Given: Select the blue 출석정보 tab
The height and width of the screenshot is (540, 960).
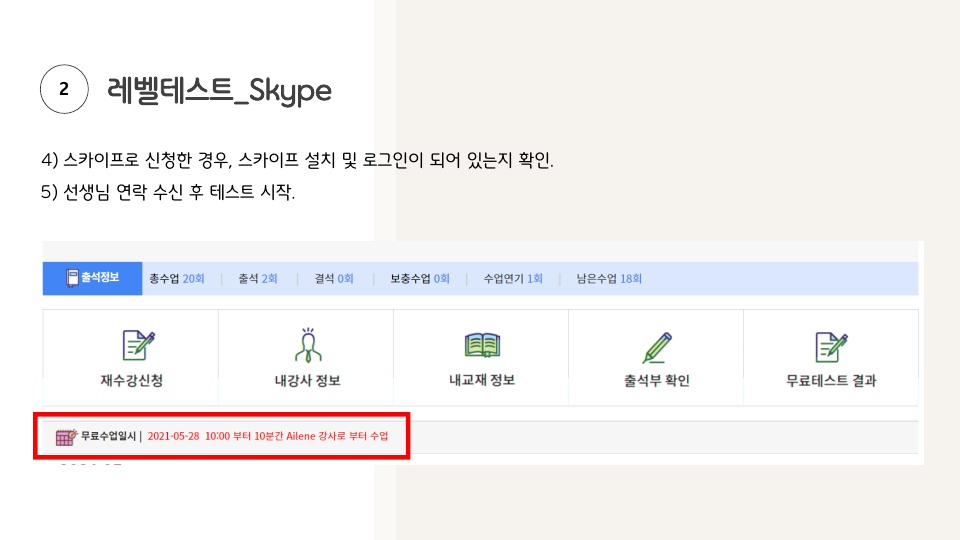Looking at the screenshot, I should pyautogui.click(x=93, y=278).
